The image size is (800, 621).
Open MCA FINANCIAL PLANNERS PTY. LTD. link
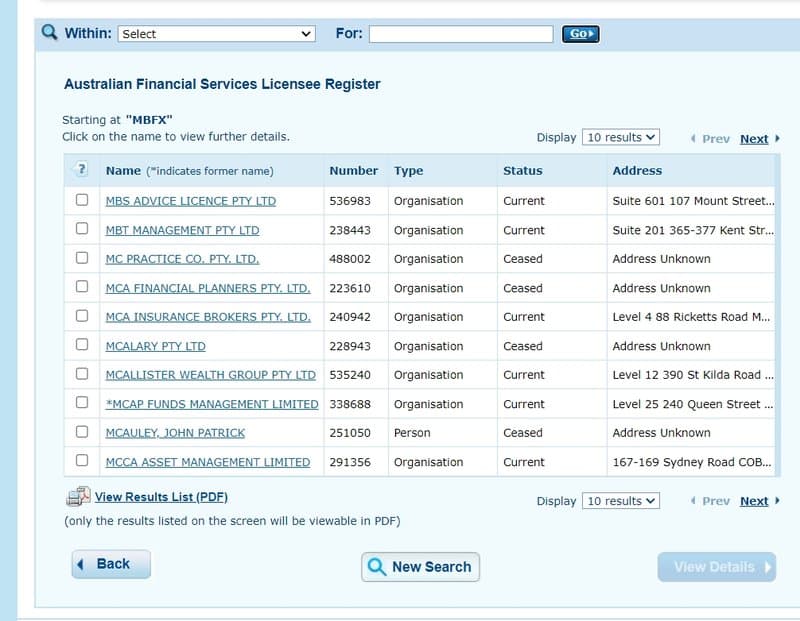coord(208,288)
